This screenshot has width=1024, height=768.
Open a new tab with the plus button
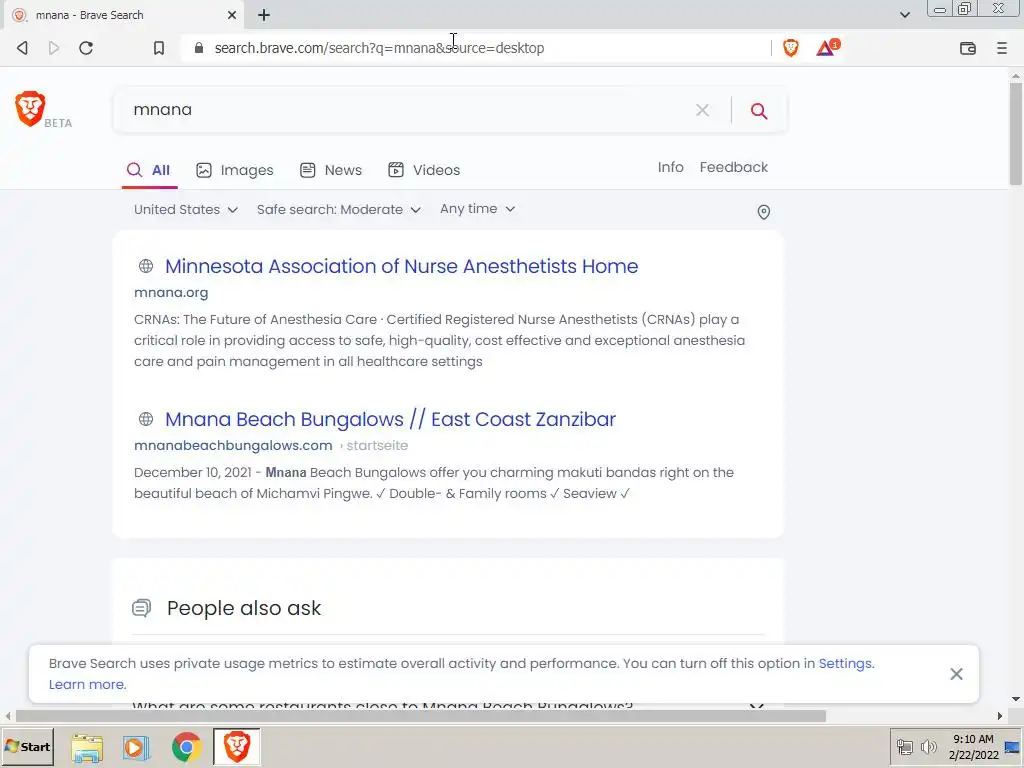tap(264, 15)
